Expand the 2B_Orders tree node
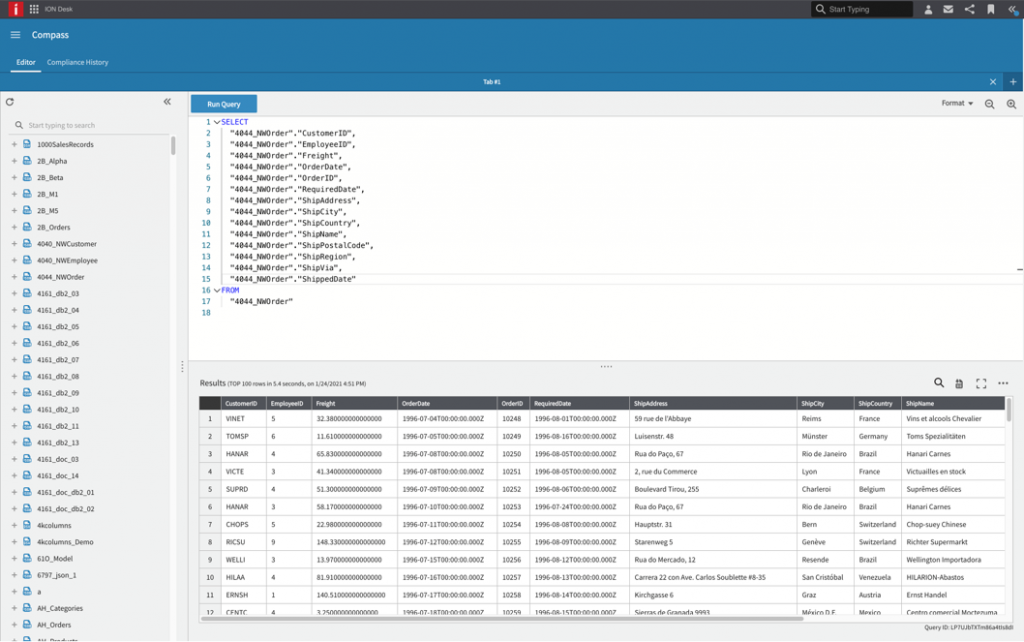Screen dimensions: 1024x642 pos(14,227)
